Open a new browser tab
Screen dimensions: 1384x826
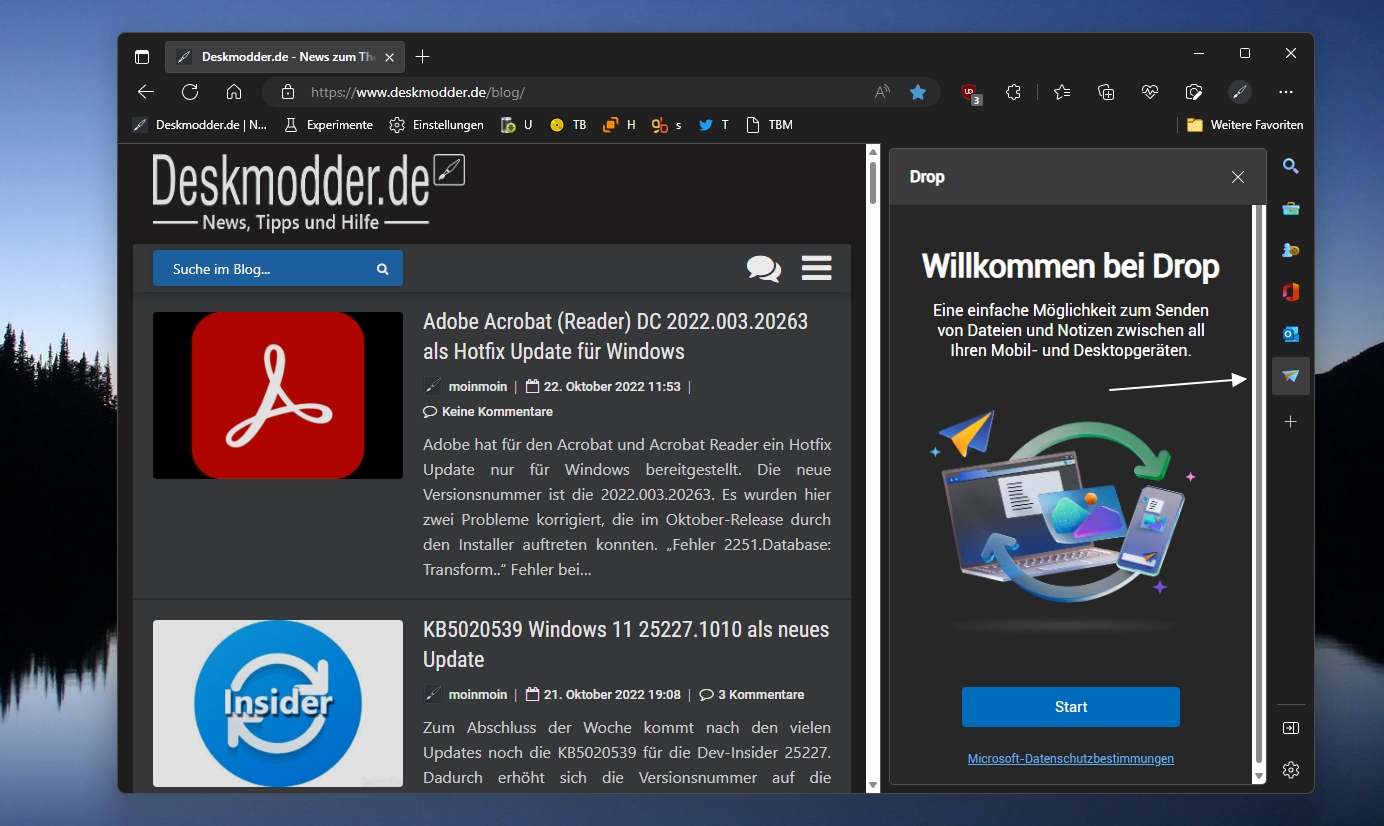click(423, 57)
